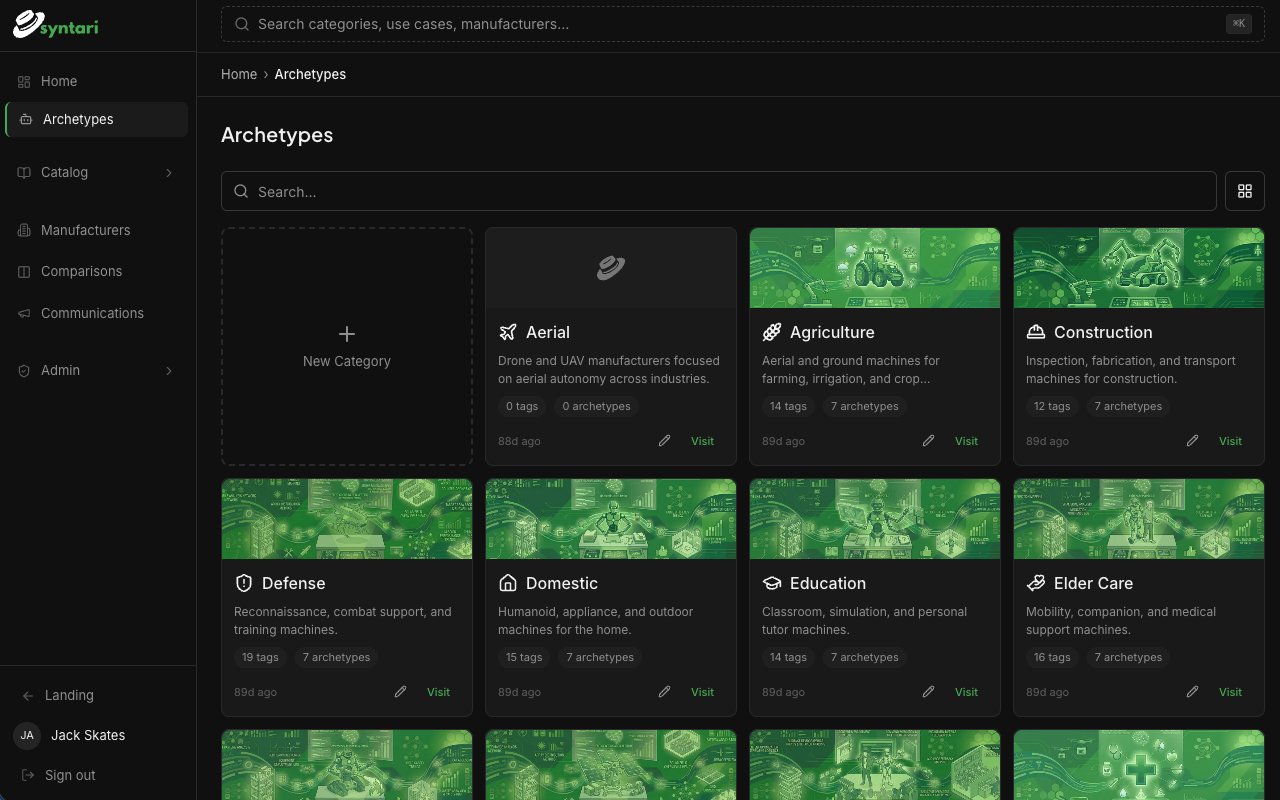Focus the Archetypes search field
The height and width of the screenshot is (800, 1280).
click(718, 191)
